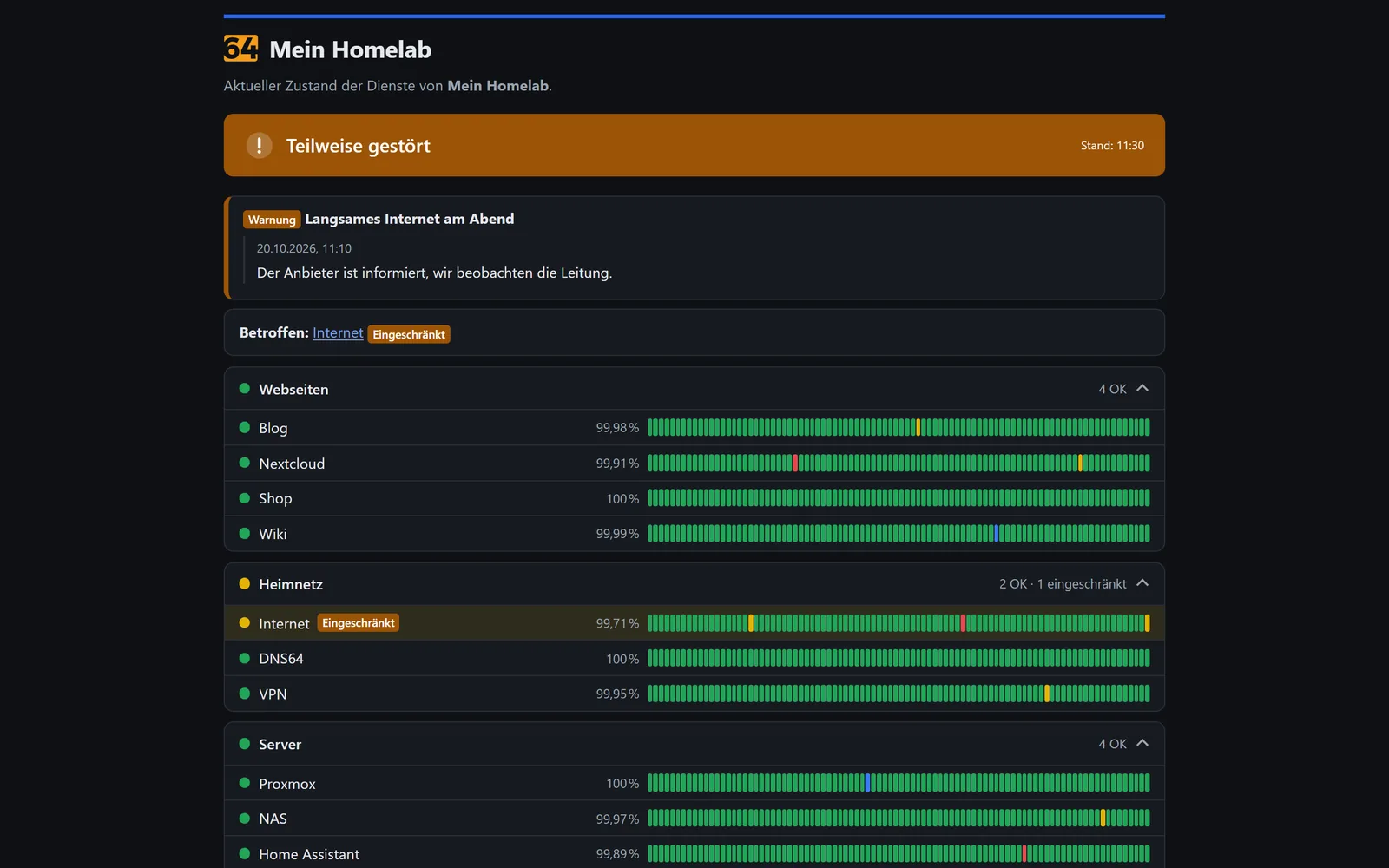
Task: Click the Nextcloud service name
Action: [292, 464]
